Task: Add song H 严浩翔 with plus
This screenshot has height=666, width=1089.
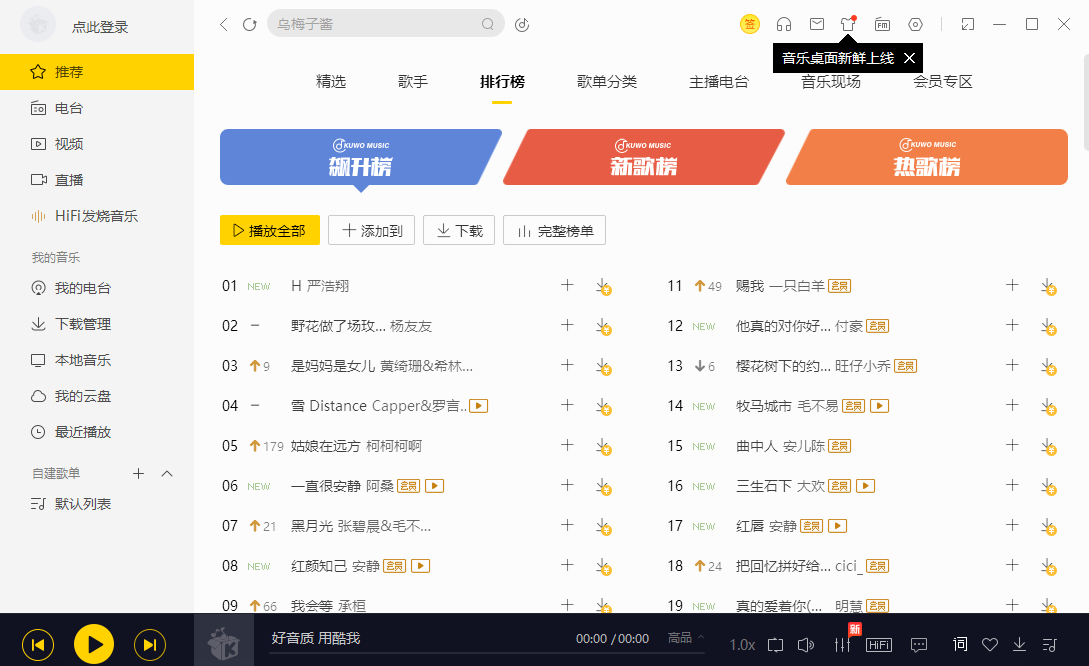Action: point(567,285)
